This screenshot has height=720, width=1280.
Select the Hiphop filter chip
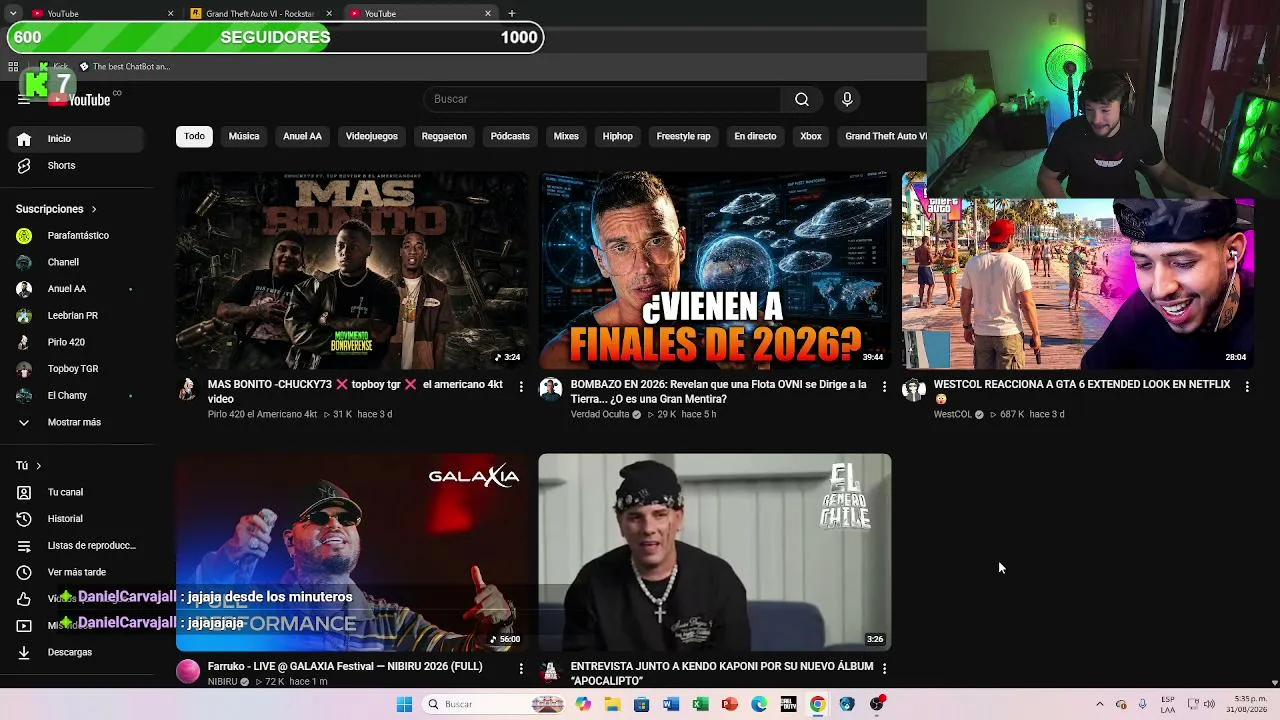618,136
